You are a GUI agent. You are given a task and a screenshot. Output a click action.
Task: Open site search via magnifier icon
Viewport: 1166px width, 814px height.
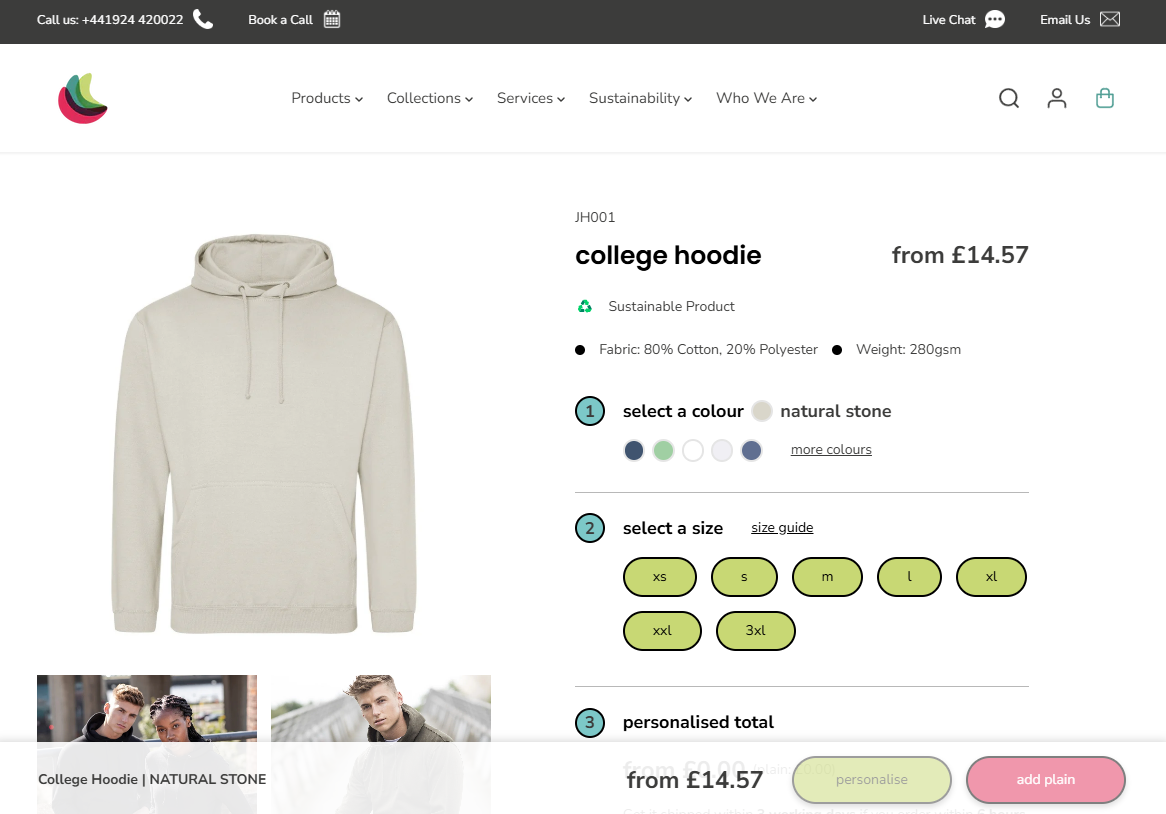point(1009,98)
